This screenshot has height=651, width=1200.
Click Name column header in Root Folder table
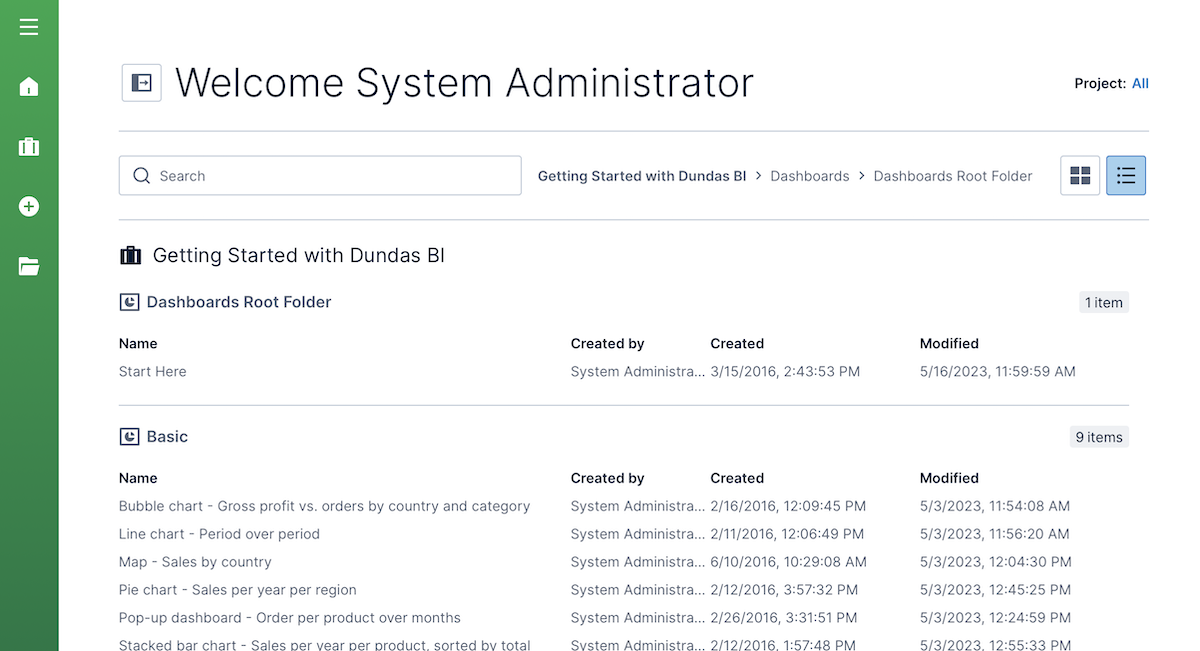[x=138, y=344]
